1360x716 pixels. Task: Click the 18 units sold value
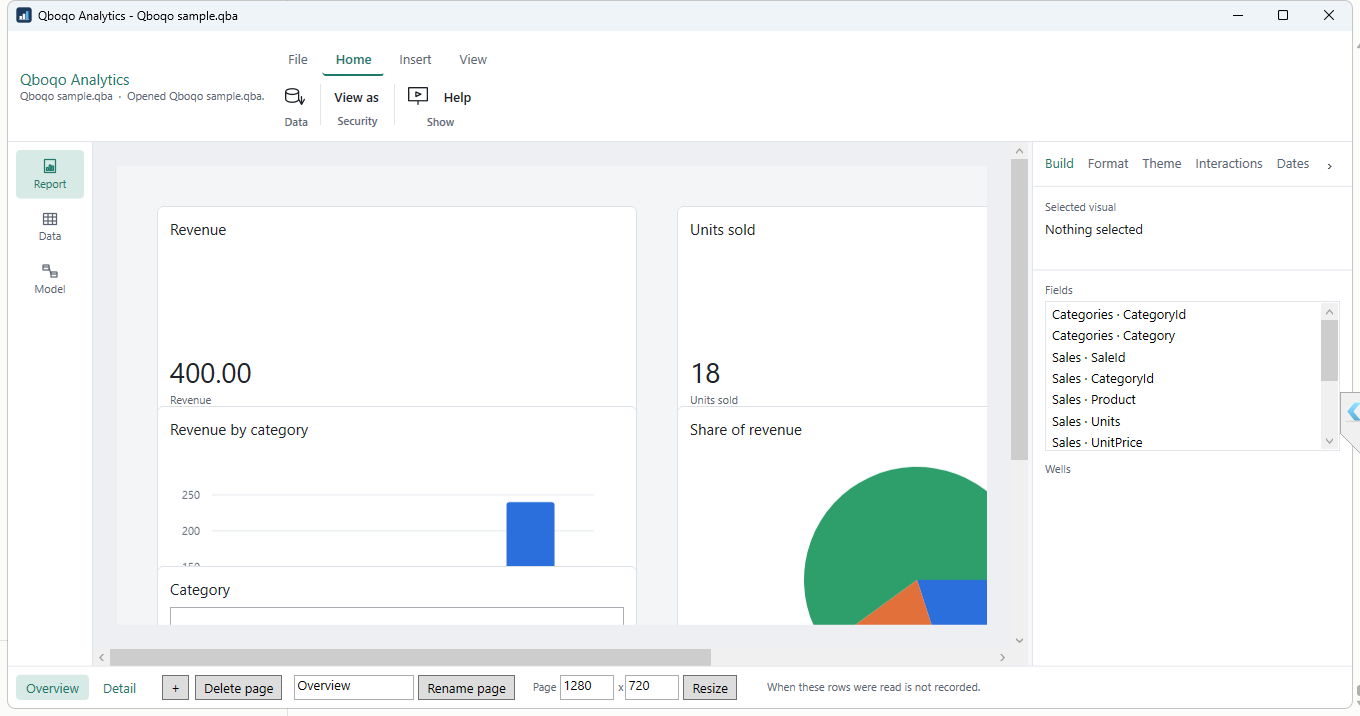click(705, 374)
